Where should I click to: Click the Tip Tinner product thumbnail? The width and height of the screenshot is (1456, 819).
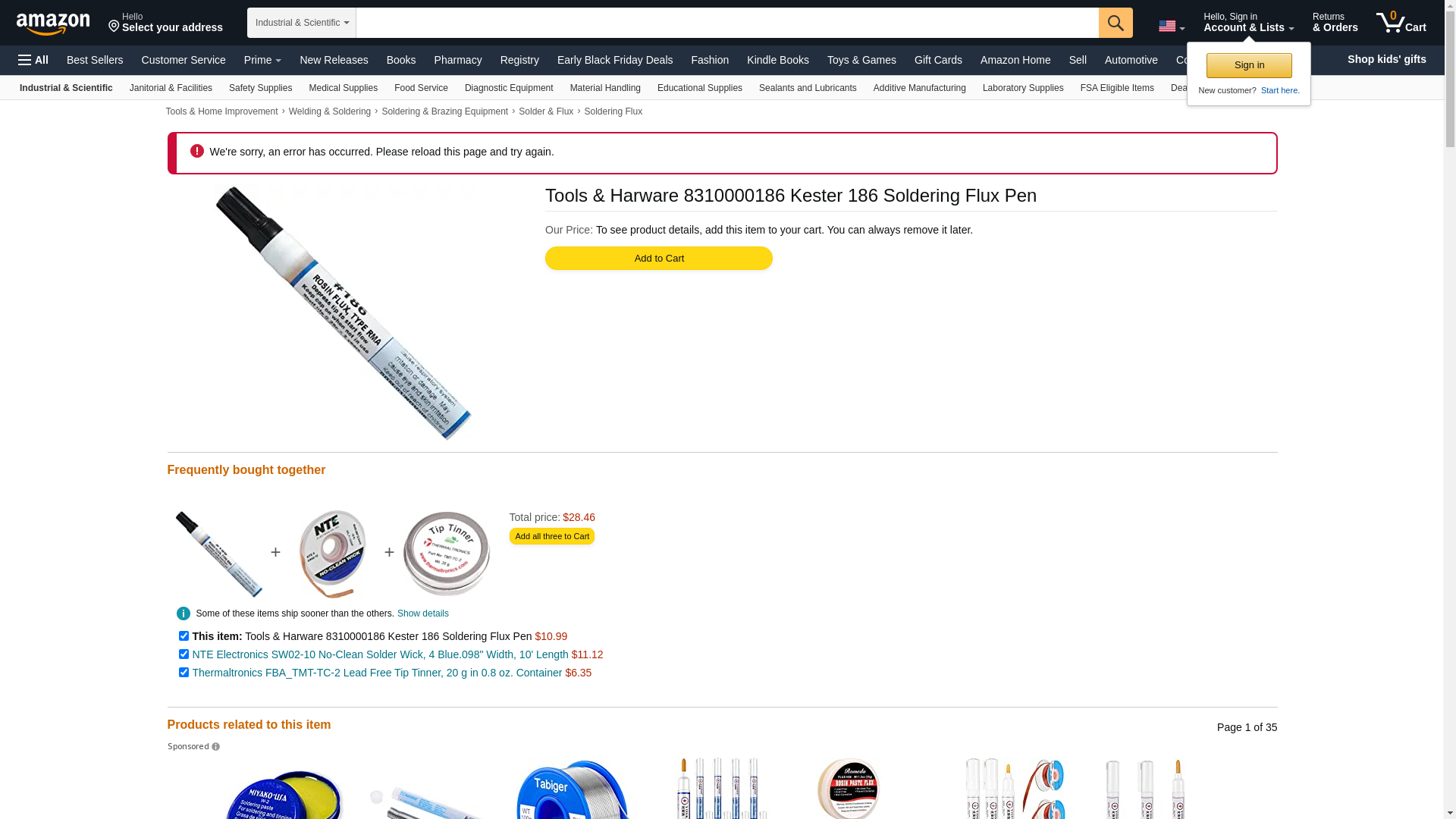coord(447,554)
